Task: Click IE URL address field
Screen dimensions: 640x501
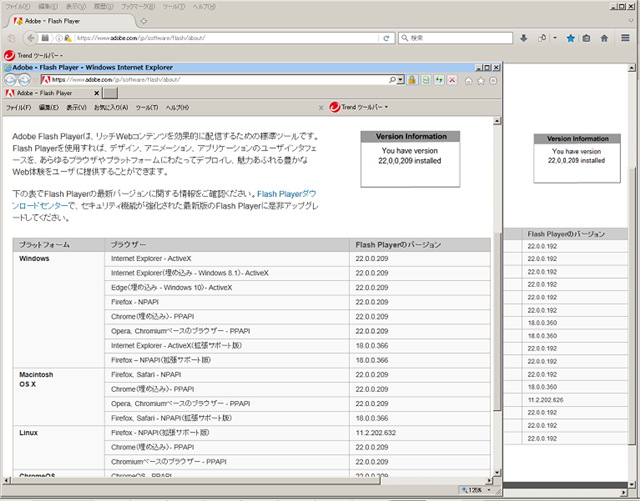Action: 220,80
